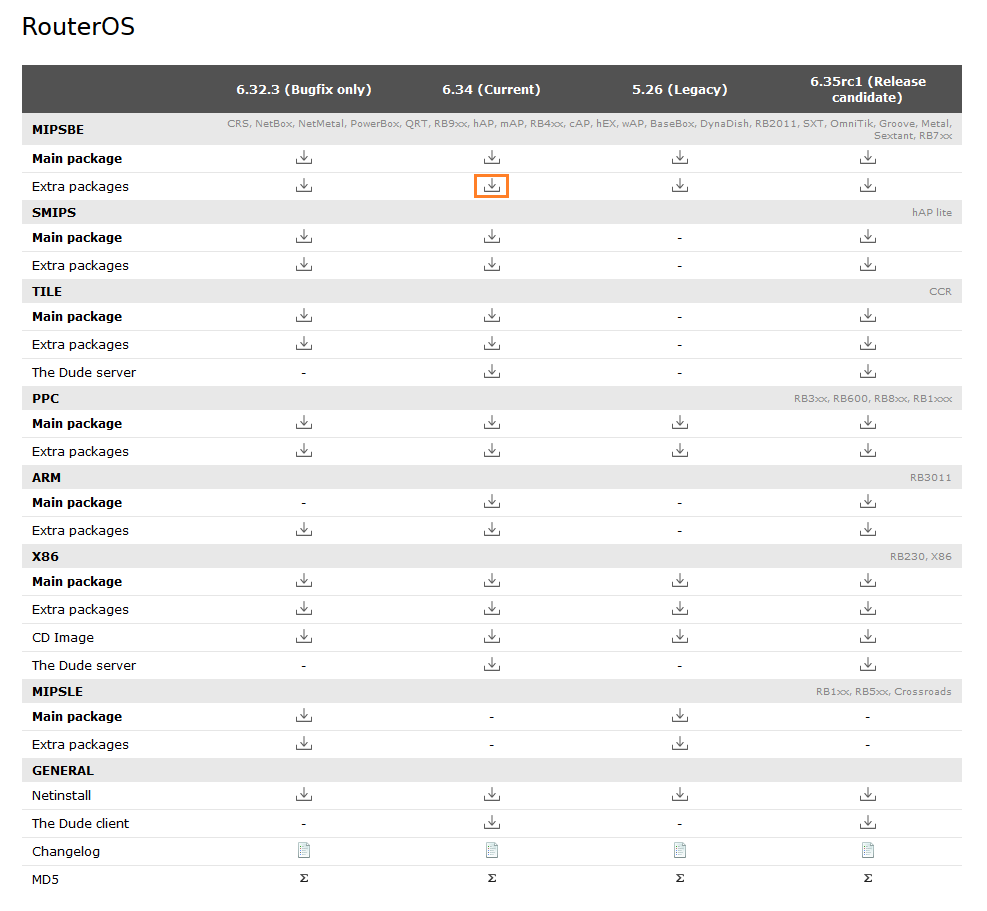Download PPC Main package for 5.26 Legacy
Image resolution: width=987 pixels, height=911 pixels.
[x=680, y=423]
